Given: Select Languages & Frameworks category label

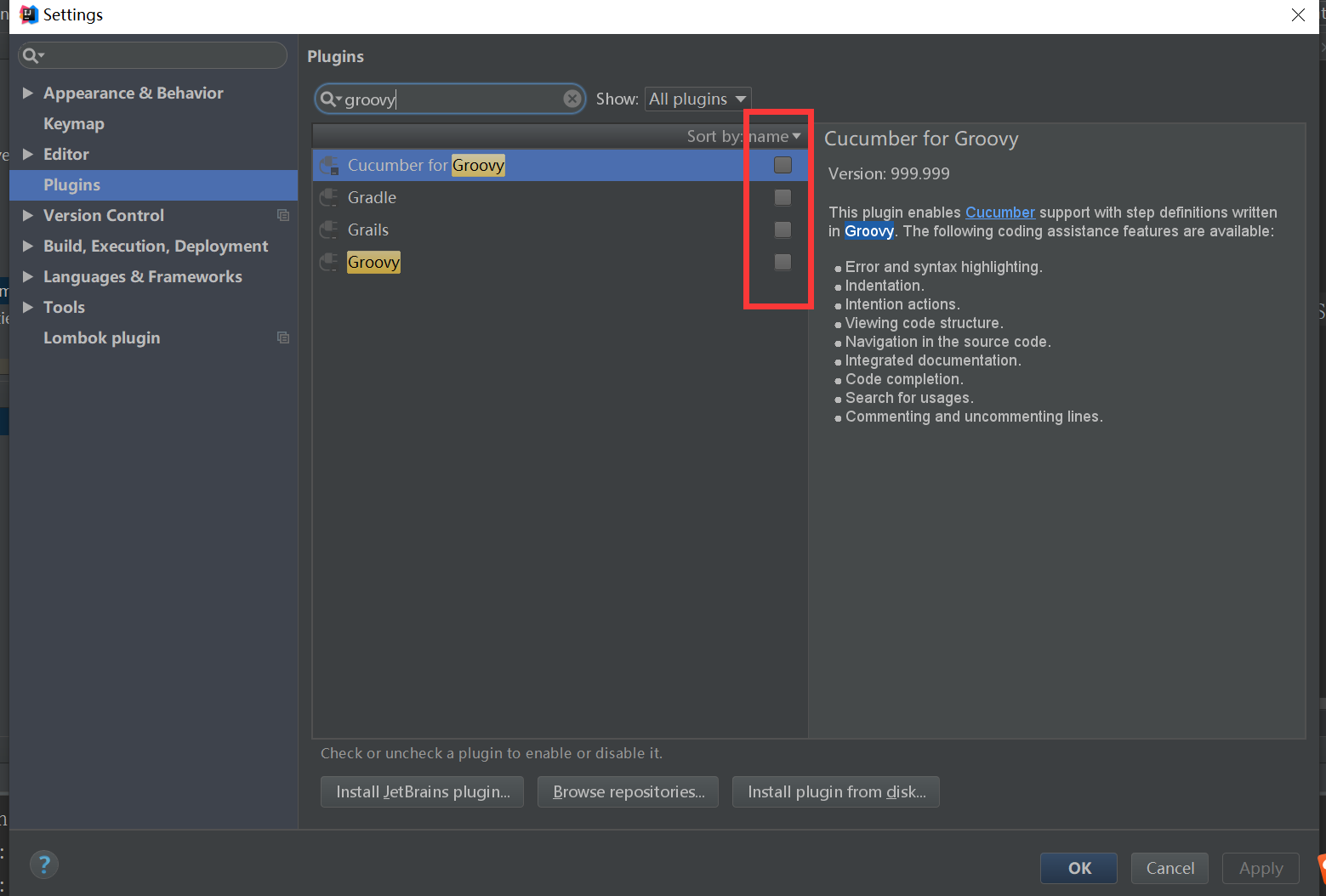Looking at the screenshot, I should [x=143, y=276].
